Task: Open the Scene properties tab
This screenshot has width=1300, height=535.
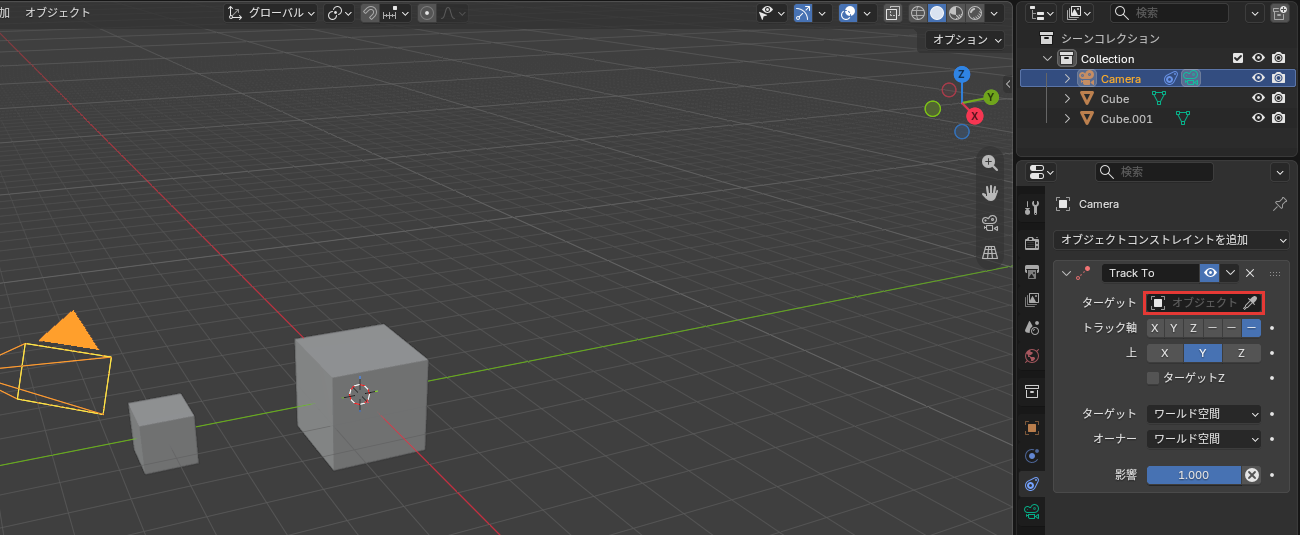Action: (x=1032, y=327)
